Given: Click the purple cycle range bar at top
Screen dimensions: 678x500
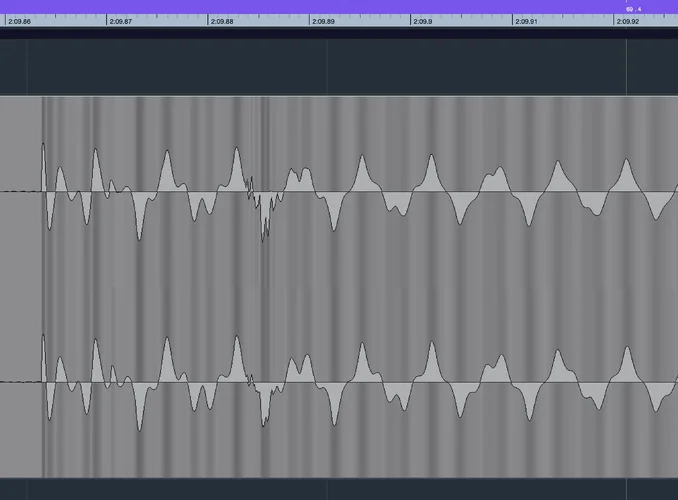Looking at the screenshot, I should point(300,7).
